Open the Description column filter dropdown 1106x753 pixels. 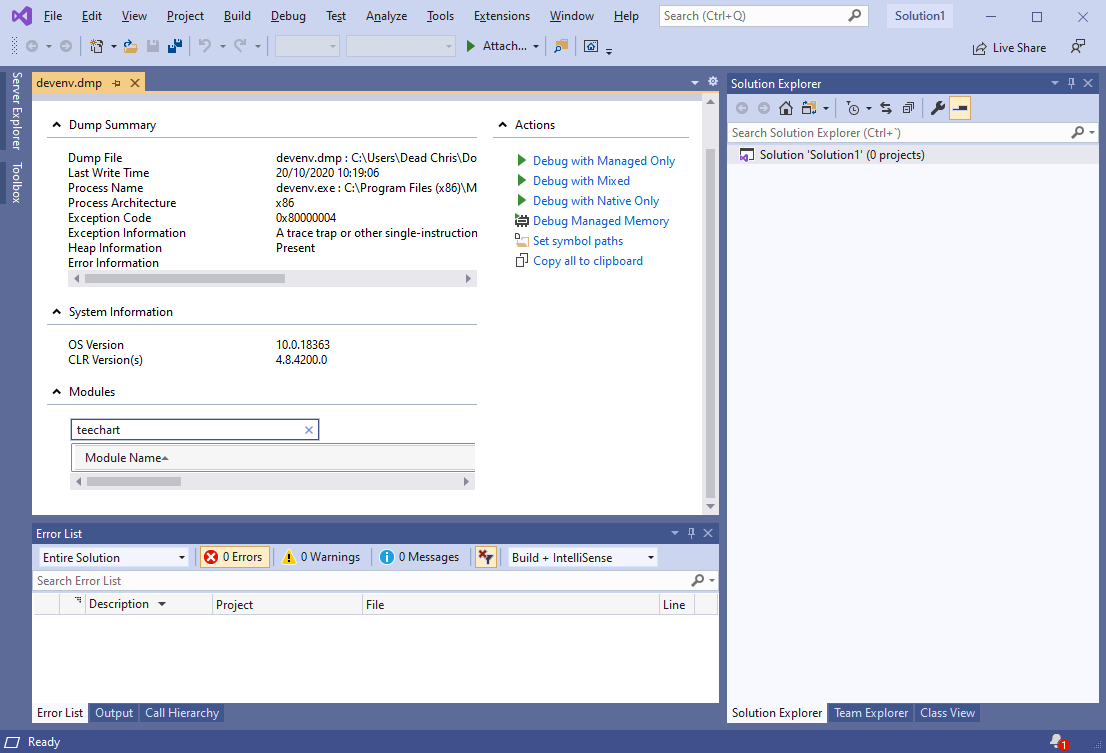click(162, 604)
